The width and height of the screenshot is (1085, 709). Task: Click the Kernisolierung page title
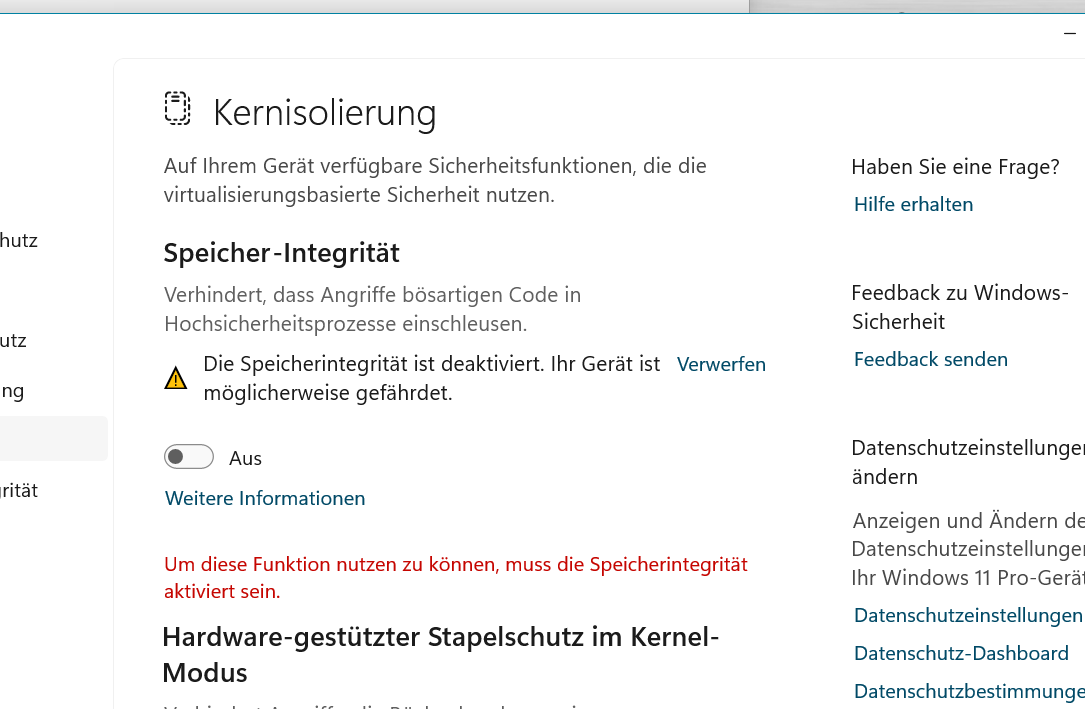[x=324, y=112]
